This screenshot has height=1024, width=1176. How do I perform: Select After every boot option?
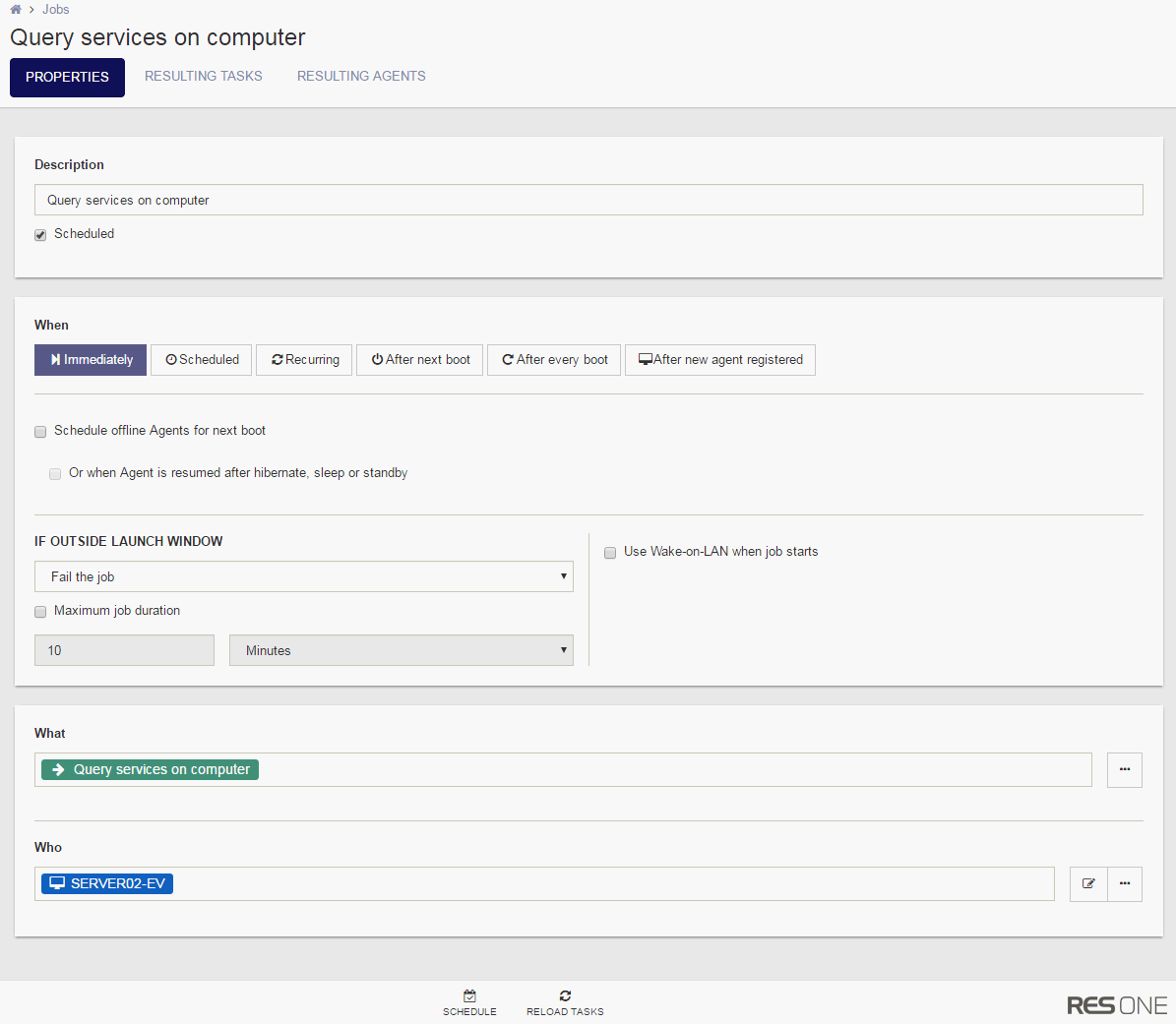(554, 360)
